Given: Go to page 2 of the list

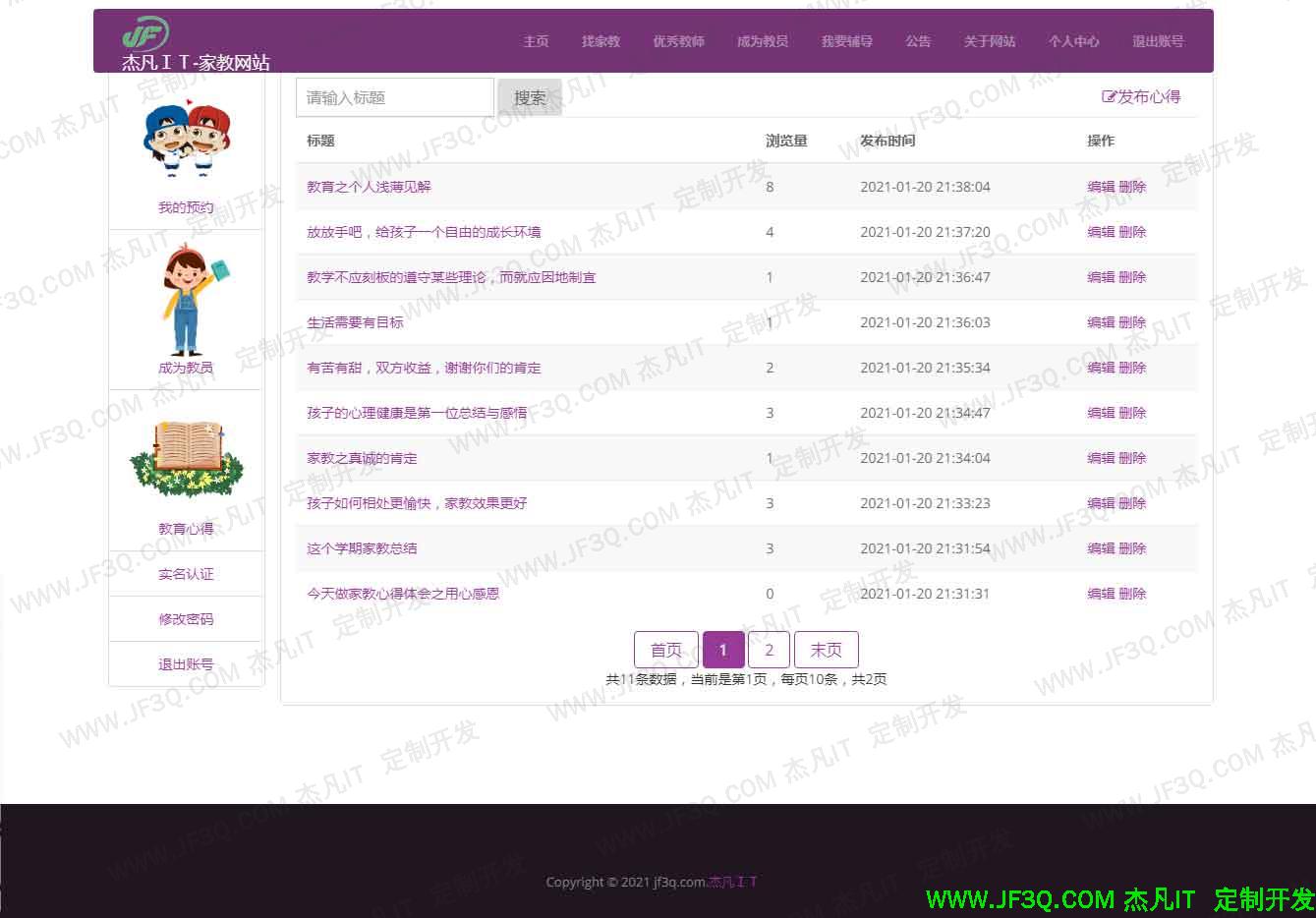Looking at the screenshot, I should click(769, 650).
